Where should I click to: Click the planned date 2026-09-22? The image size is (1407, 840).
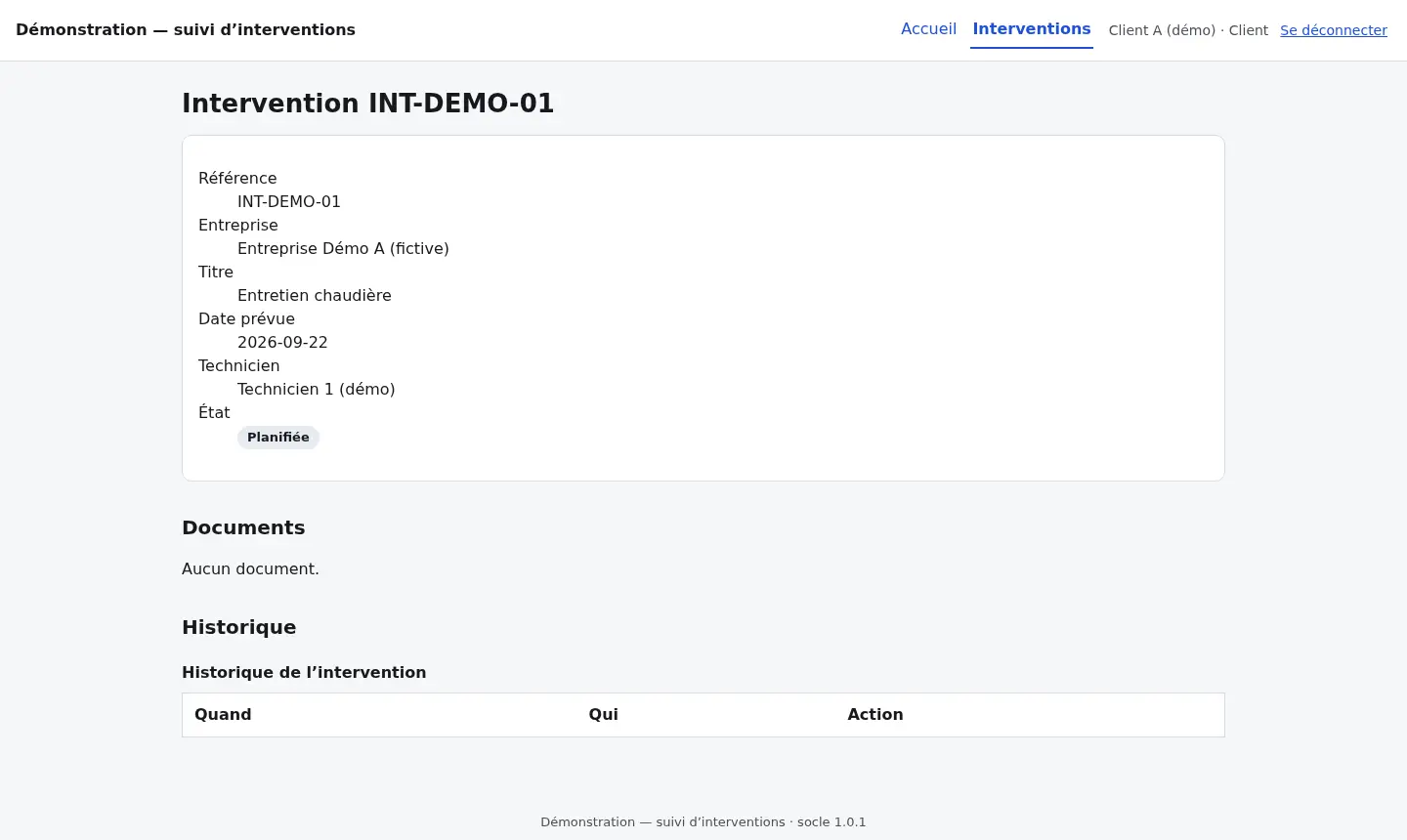coord(282,342)
